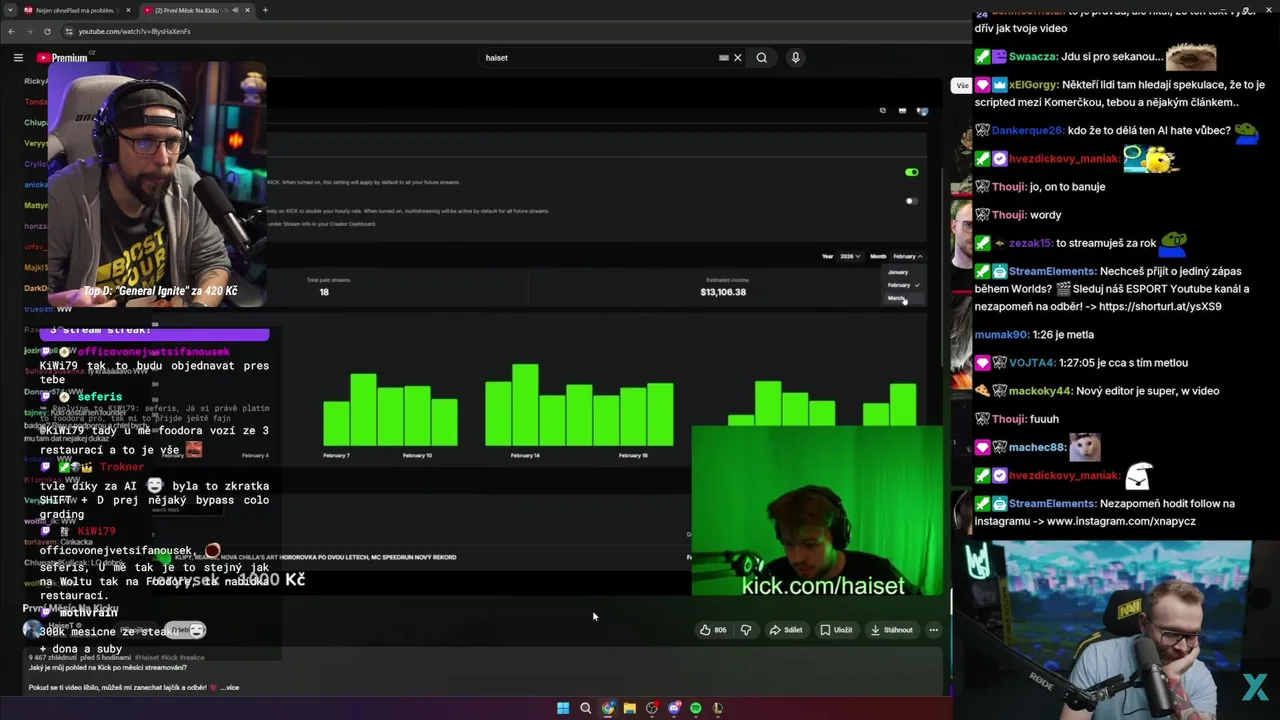Click the February 14 chart label
The width and height of the screenshot is (1280, 720).
(525, 456)
